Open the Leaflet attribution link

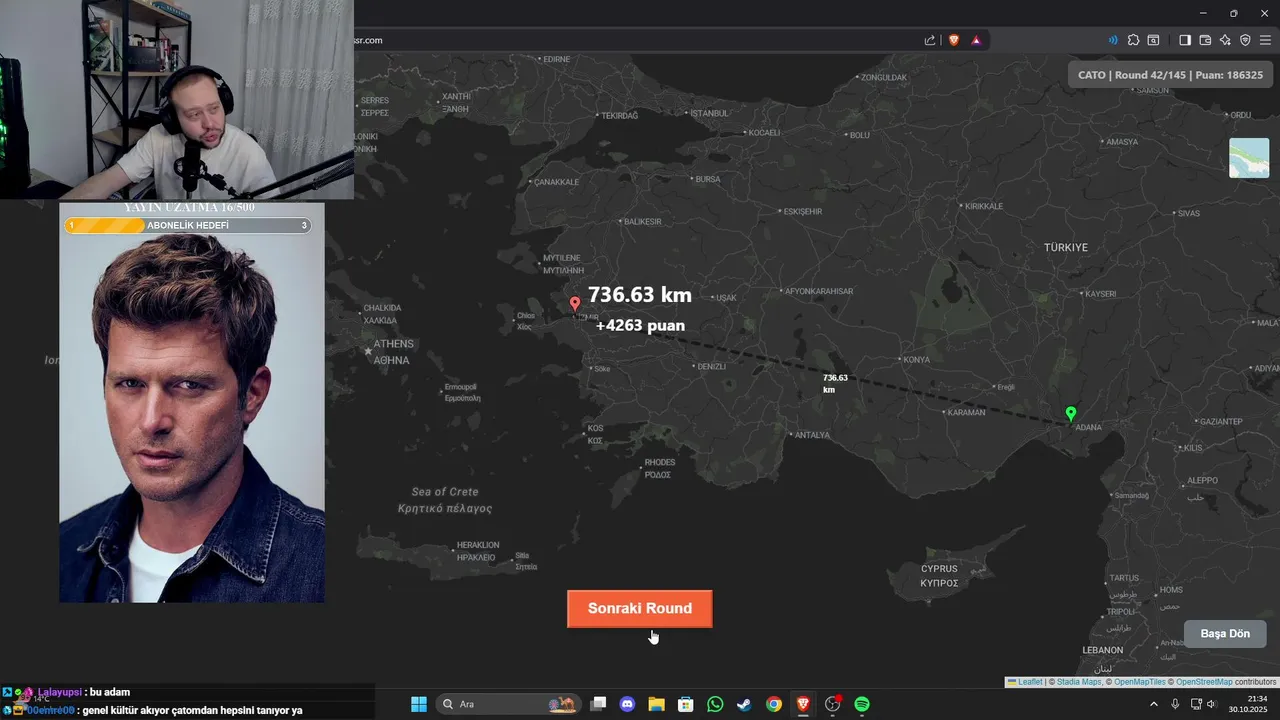pos(1025,682)
